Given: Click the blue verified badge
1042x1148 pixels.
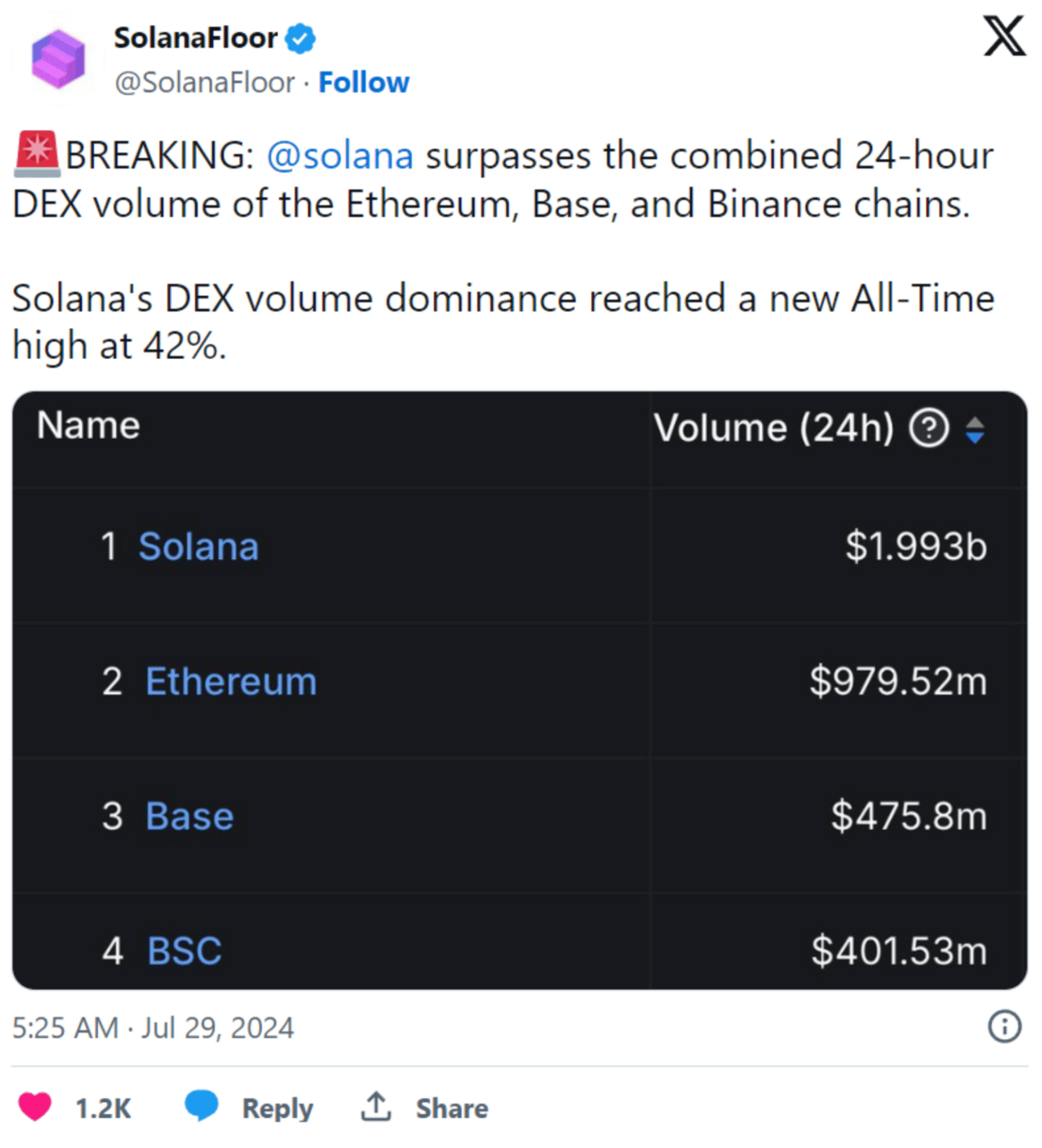Looking at the screenshot, I should pos(300,38).
